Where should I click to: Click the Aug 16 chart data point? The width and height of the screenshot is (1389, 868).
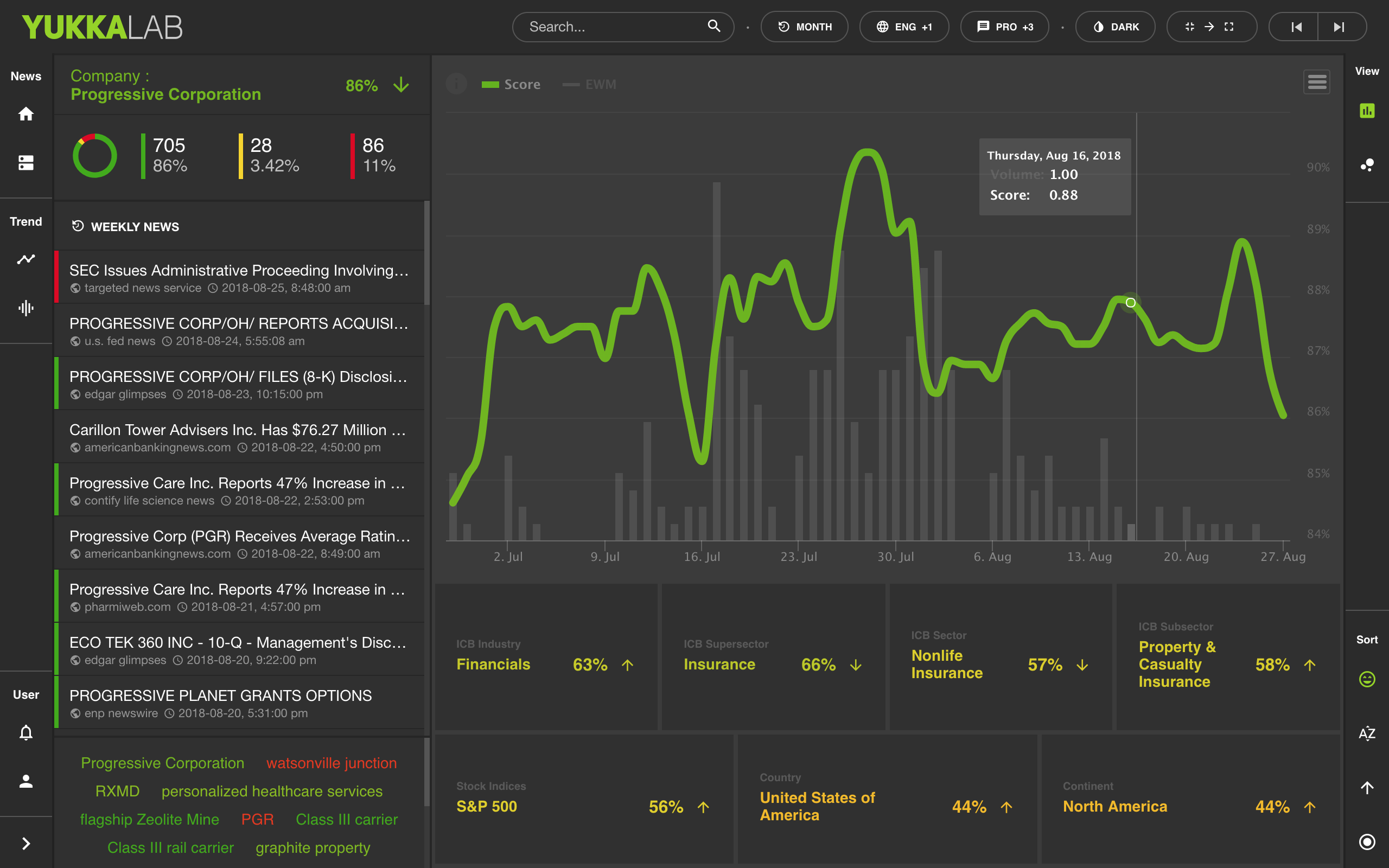click(1130, 303)
